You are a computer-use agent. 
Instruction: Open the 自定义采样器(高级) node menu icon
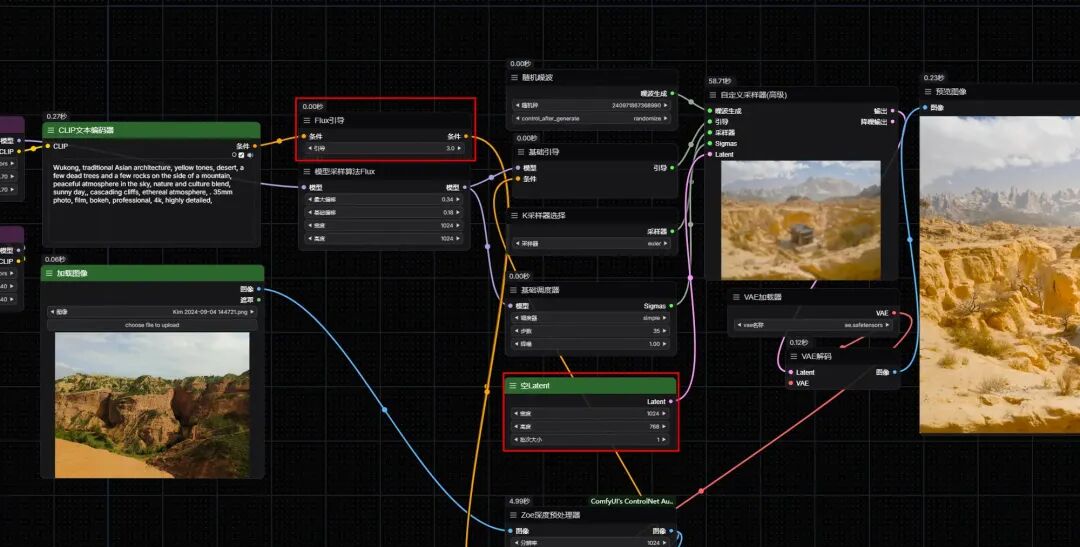[714, 95]
